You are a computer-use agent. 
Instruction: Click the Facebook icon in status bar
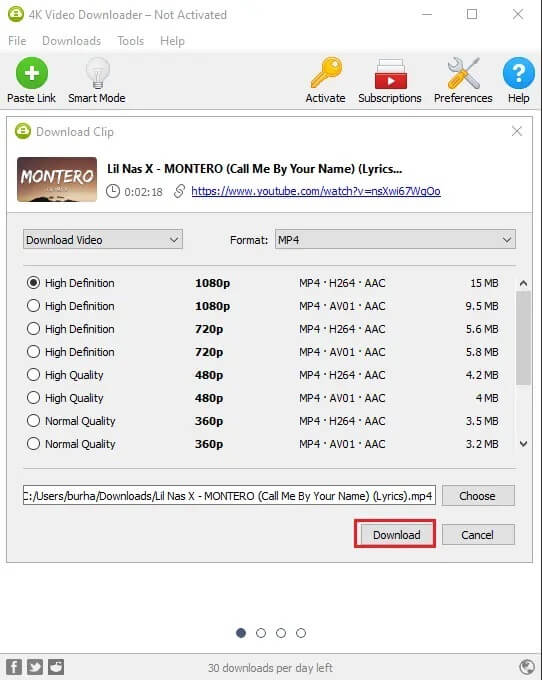coord(14,667)
